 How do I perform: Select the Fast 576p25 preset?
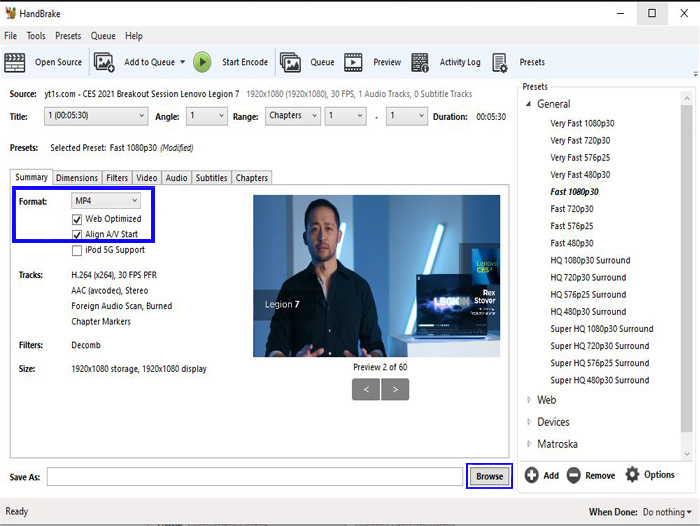click(572, 226)
